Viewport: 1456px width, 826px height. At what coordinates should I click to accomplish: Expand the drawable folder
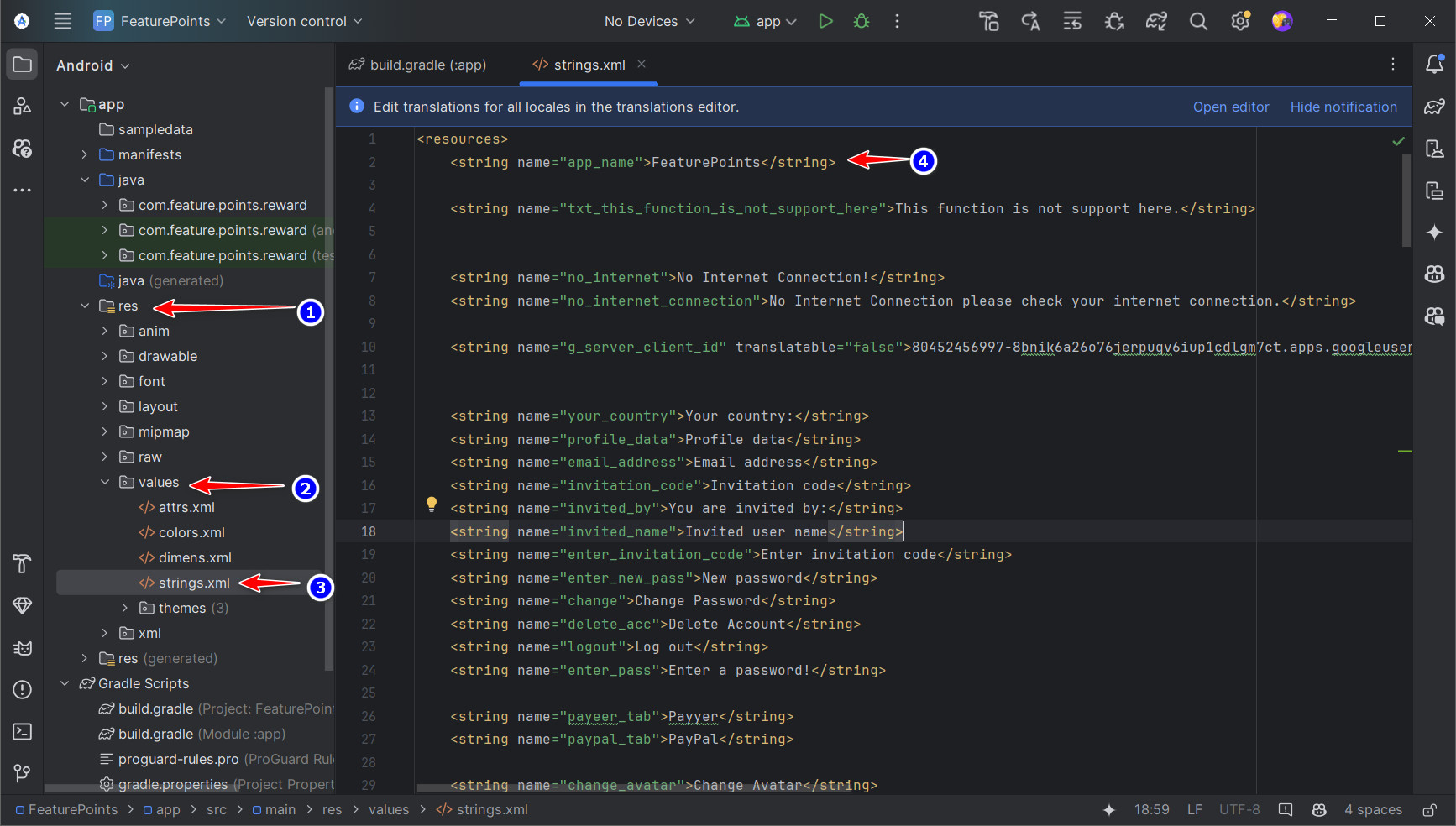click(x=105, y=356)
